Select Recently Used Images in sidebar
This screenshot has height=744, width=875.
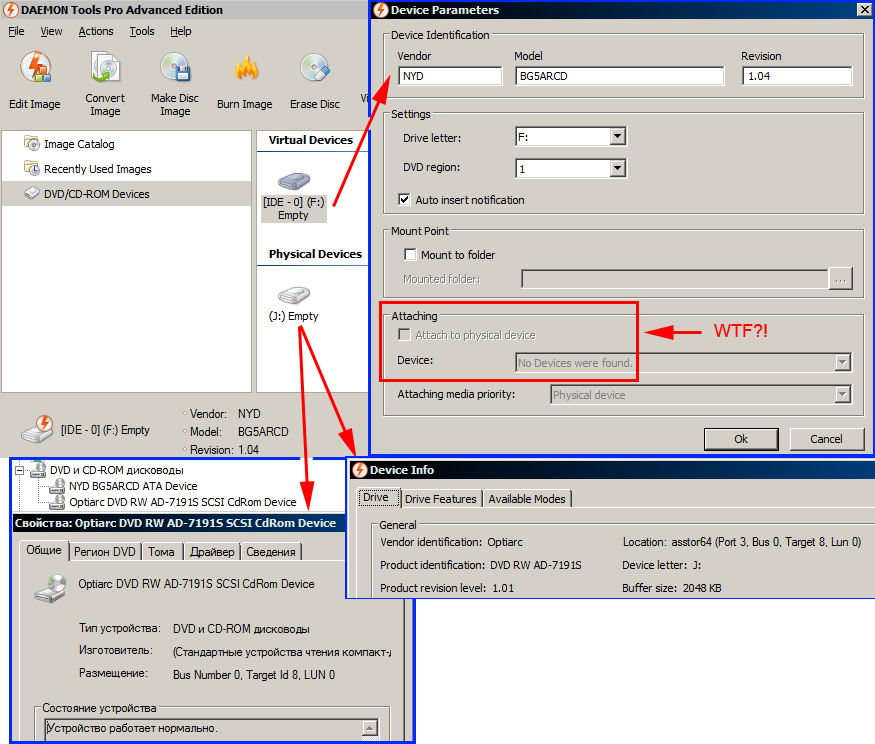pyautogui.click(x=97, y=169)
